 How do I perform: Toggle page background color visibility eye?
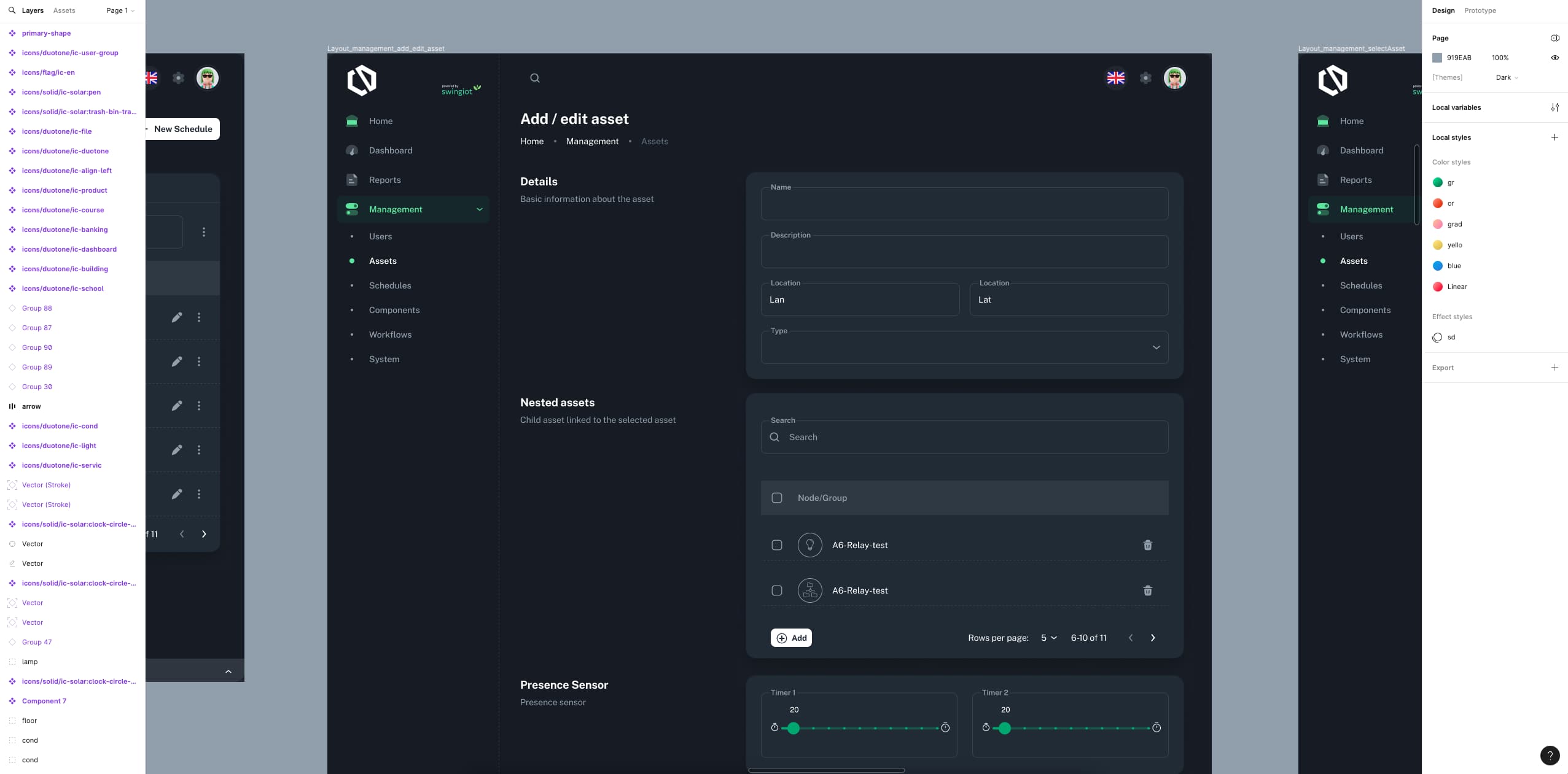click(1554, 58)
